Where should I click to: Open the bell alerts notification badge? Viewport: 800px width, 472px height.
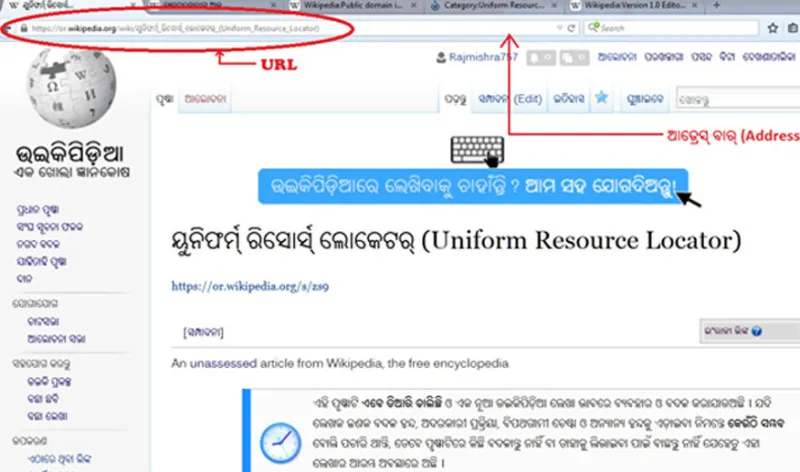coord(541,58)
